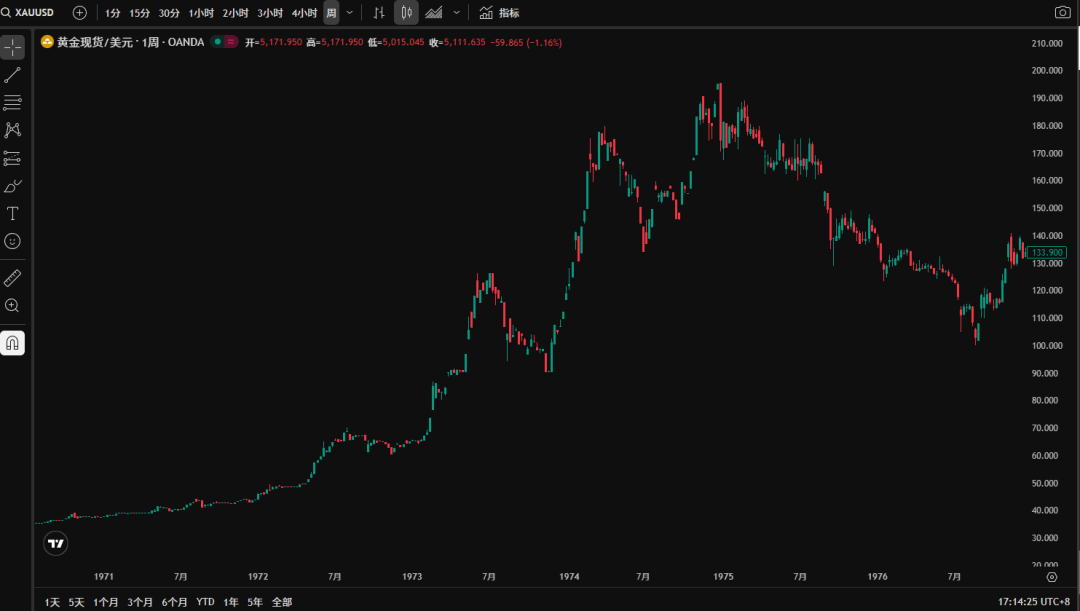This screenshot has width=1080, height=611.
Task: Toggle the candlestick chart style button
Action: point(406,12)
